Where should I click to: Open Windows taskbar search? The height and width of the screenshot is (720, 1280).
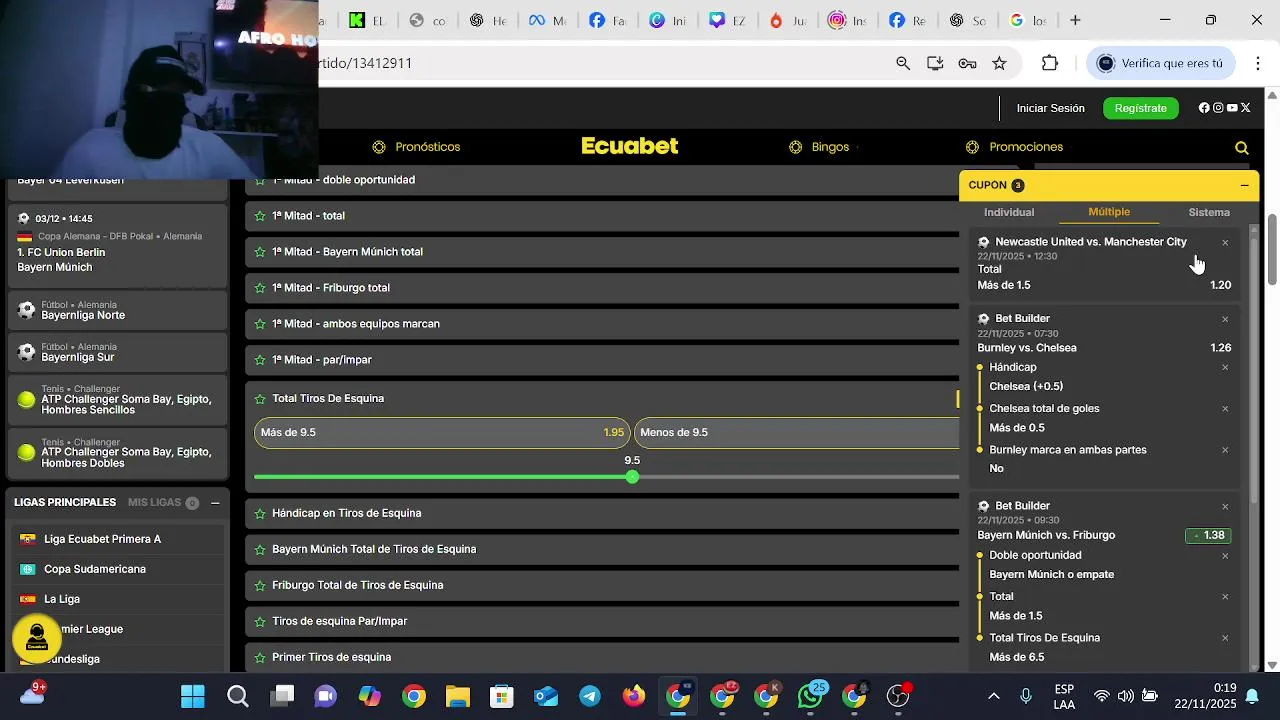(x=237, y=696)
